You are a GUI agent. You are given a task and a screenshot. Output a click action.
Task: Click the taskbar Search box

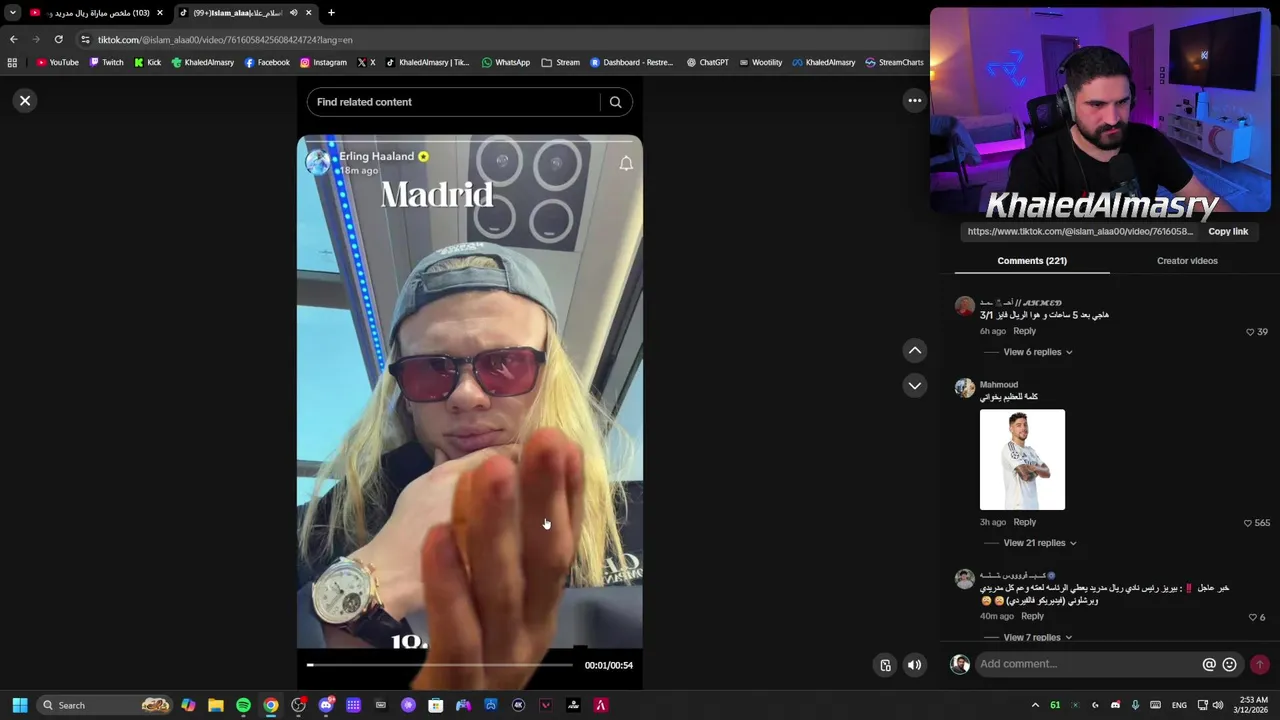[x=105, y=706]
